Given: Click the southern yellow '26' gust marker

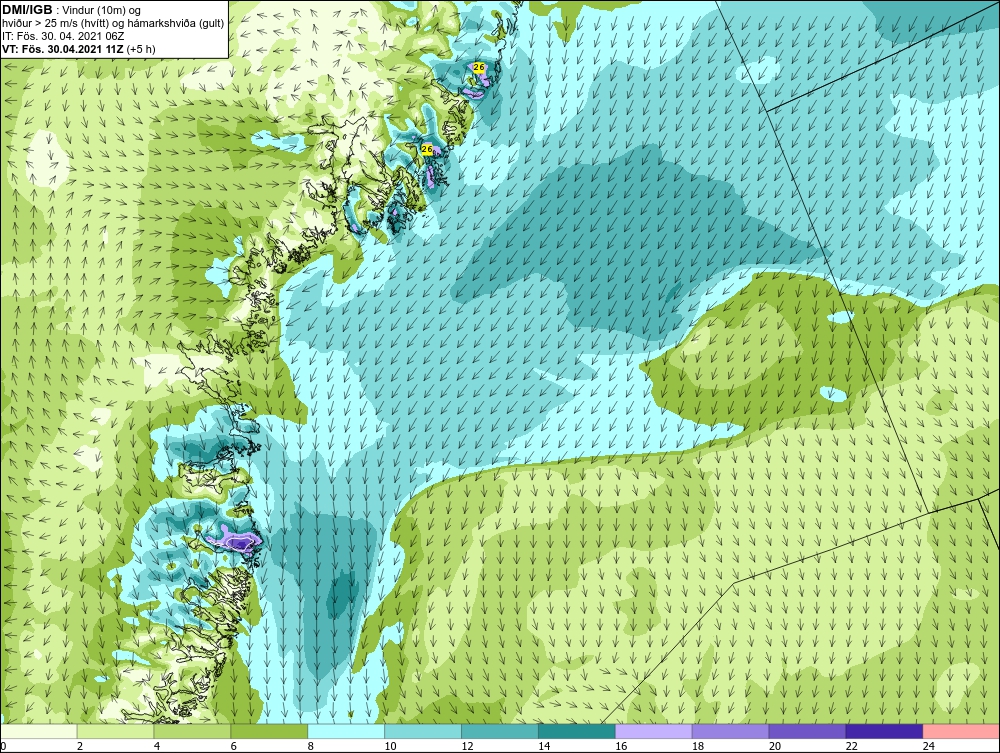Looking at the screenshot, I should pos(427,149).
